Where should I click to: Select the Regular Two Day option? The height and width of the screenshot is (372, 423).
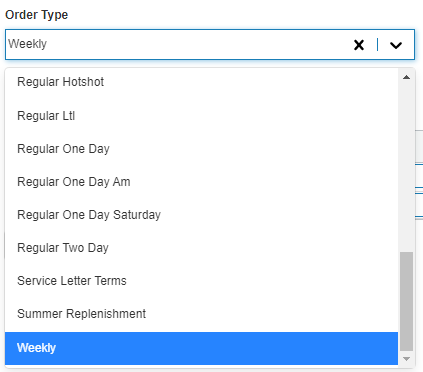(x=201, y=248)
